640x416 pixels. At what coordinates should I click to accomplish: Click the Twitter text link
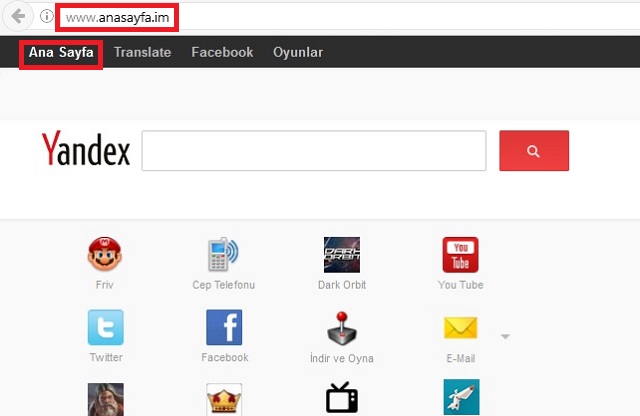point(106,358)
